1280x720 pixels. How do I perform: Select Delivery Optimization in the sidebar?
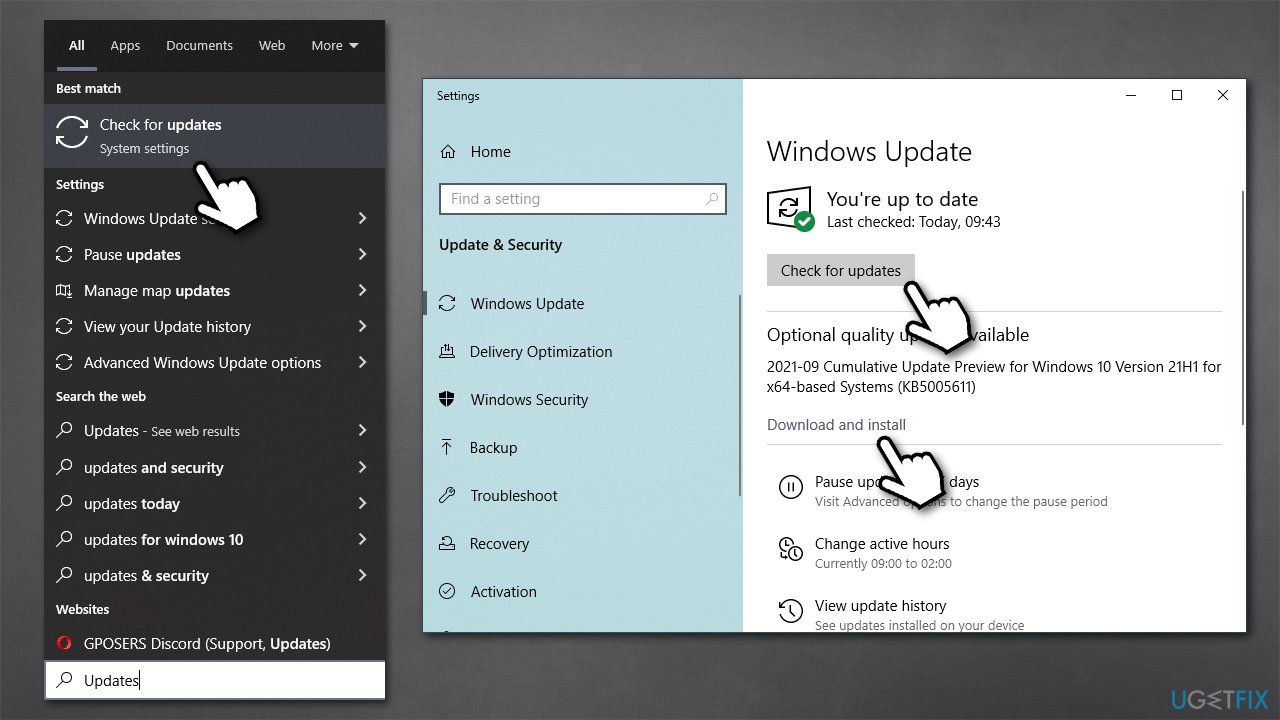pos(541,351)
